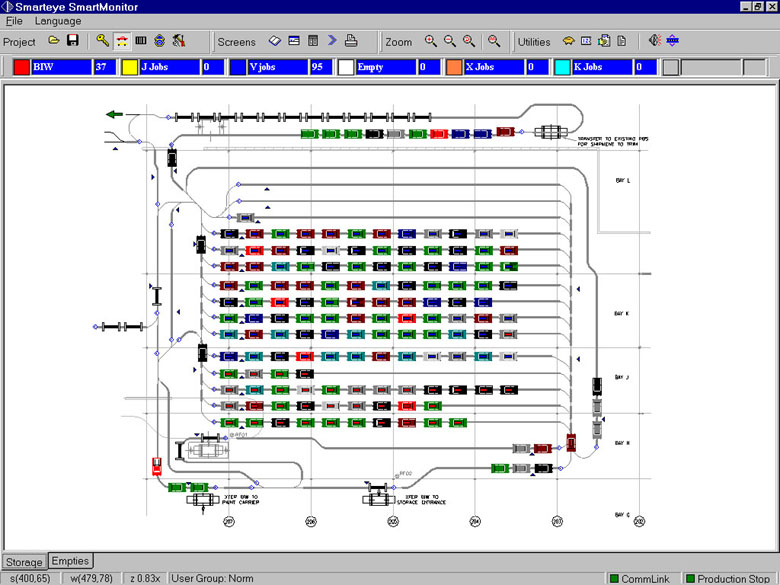The height and width of the screenshot is (585, 780).
Task: Click the red BIW color swatch
Action: click(21, 67)
